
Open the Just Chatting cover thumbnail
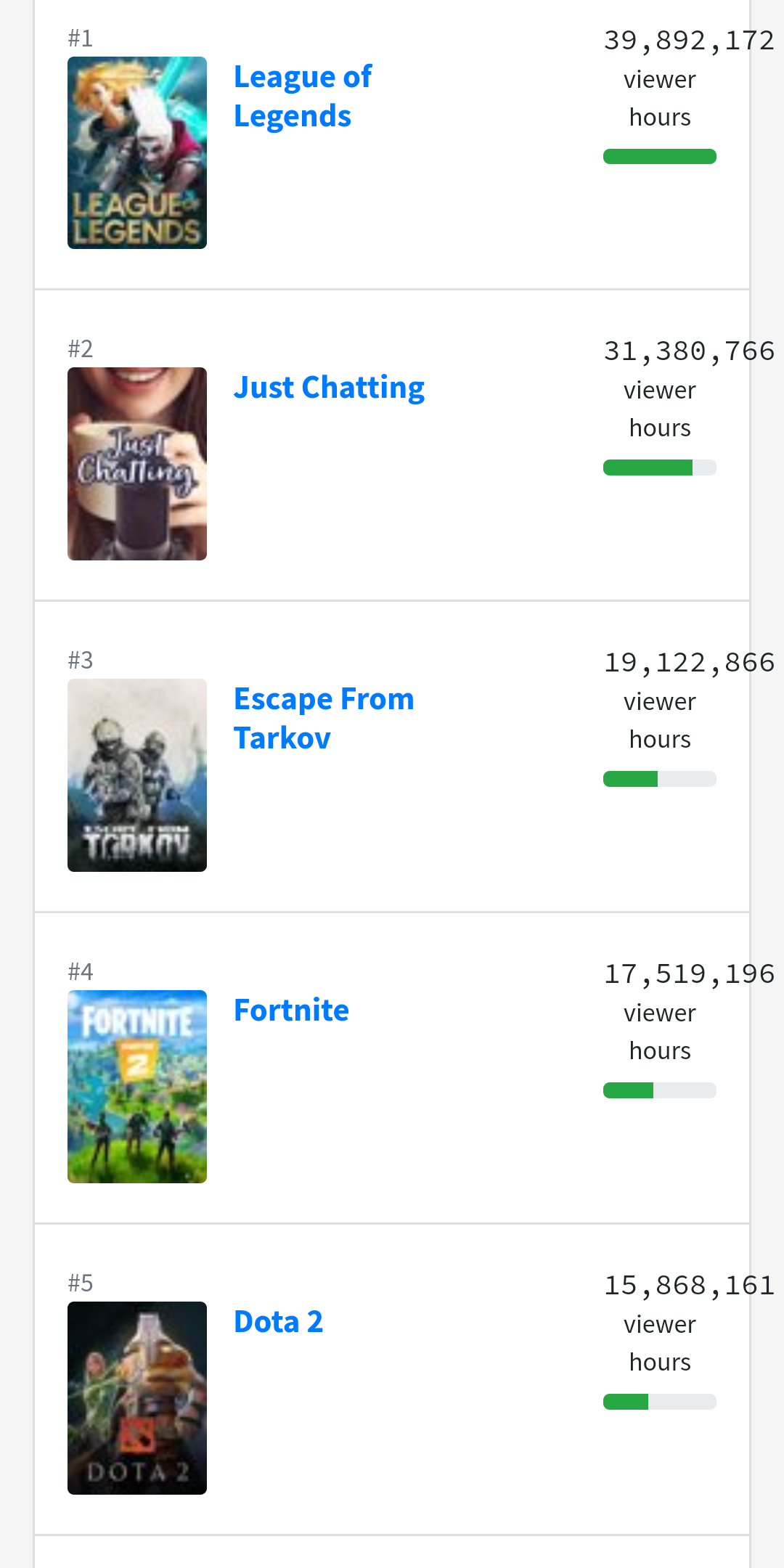(137, 464)
